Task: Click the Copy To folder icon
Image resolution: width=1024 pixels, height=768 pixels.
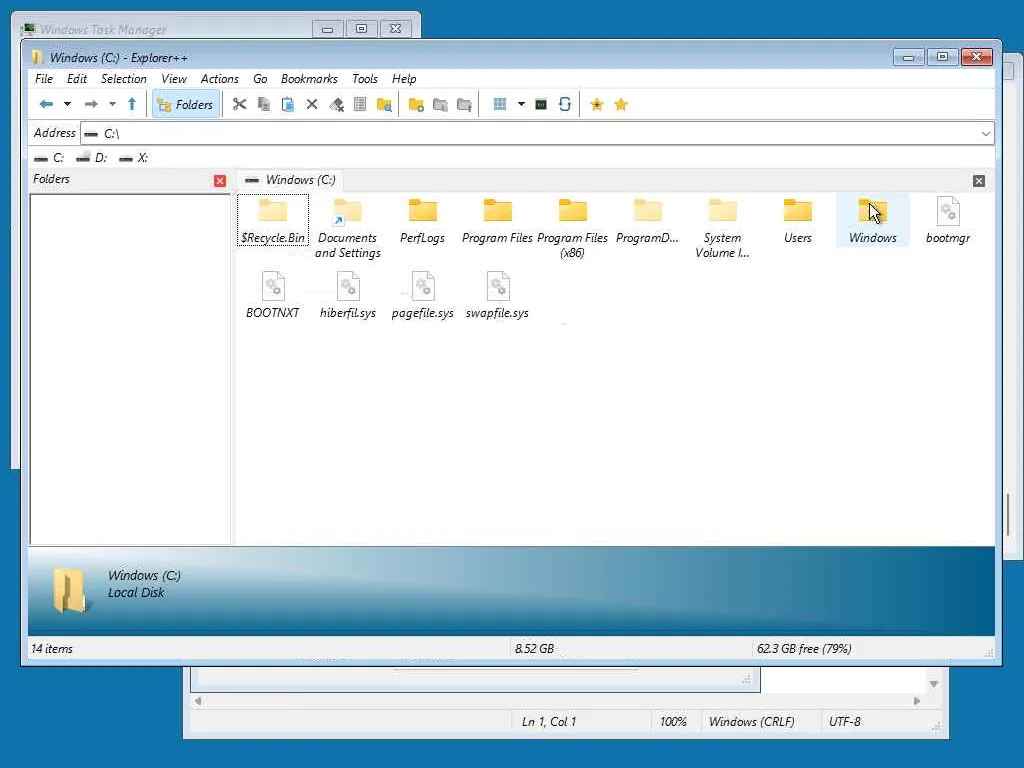Action: (440, 104)
